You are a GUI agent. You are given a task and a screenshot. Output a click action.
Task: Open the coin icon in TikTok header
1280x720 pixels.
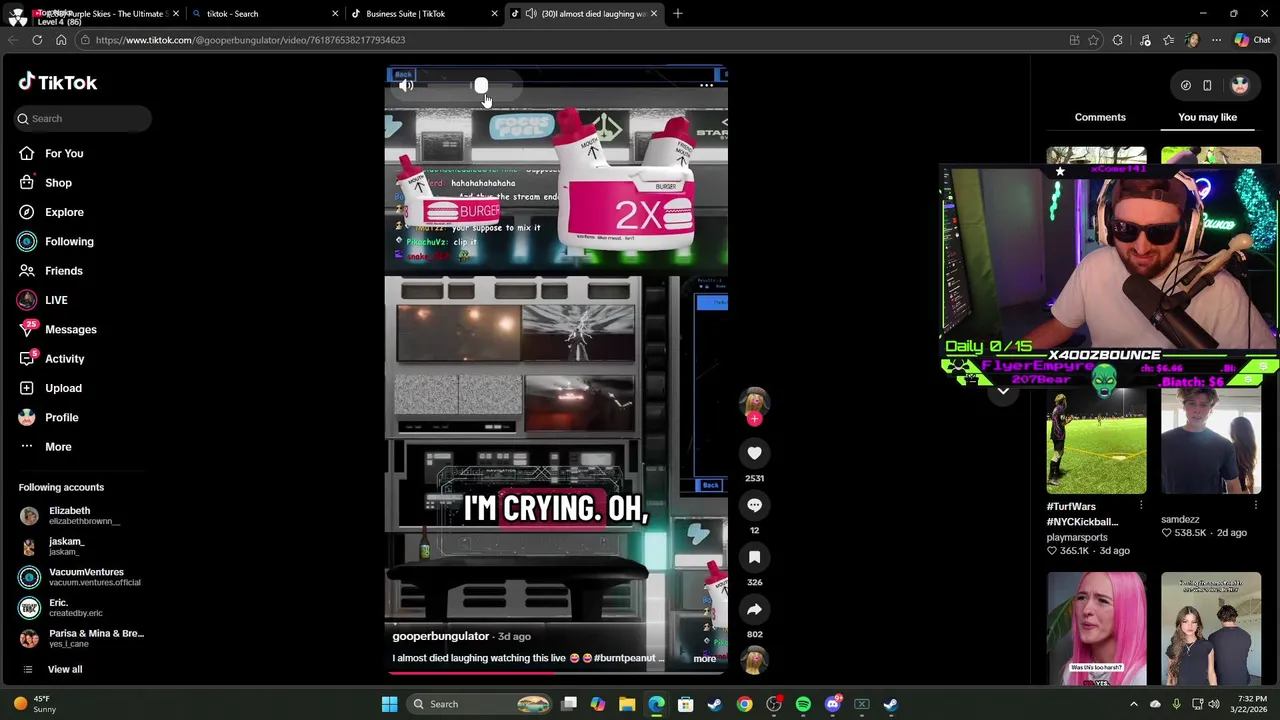(1185, 86)
